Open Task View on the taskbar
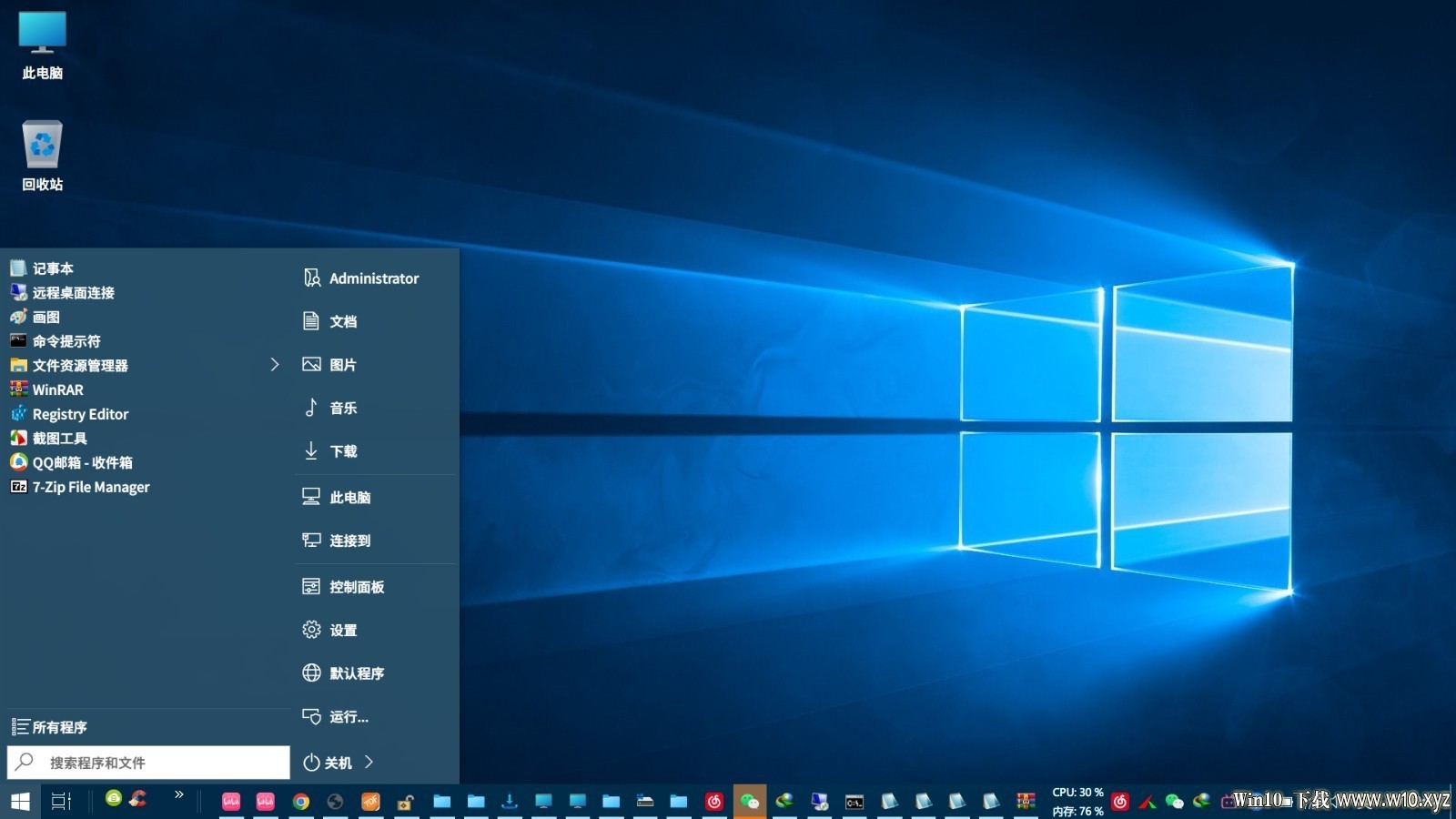Screen dimensions: 1456x819 [61, 802]
